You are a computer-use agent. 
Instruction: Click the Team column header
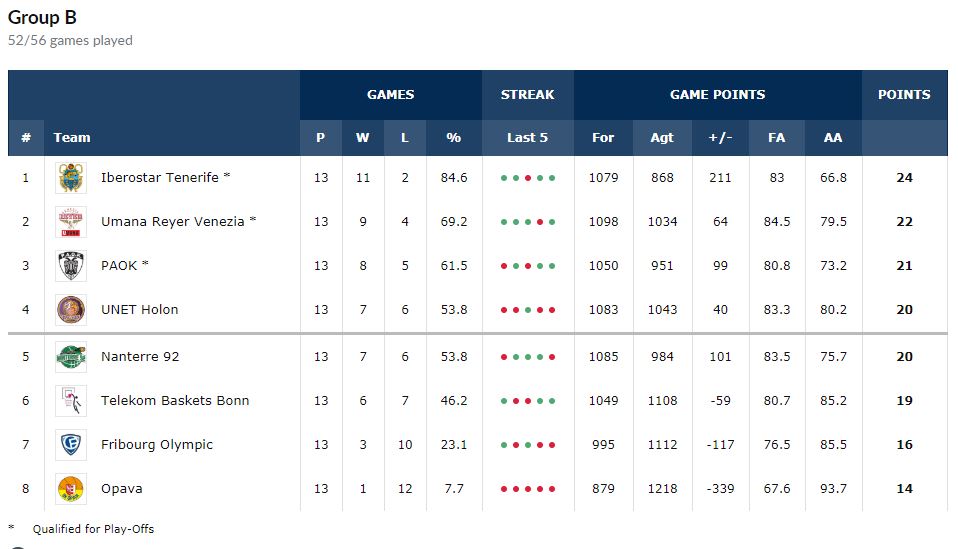coord(72,138)
